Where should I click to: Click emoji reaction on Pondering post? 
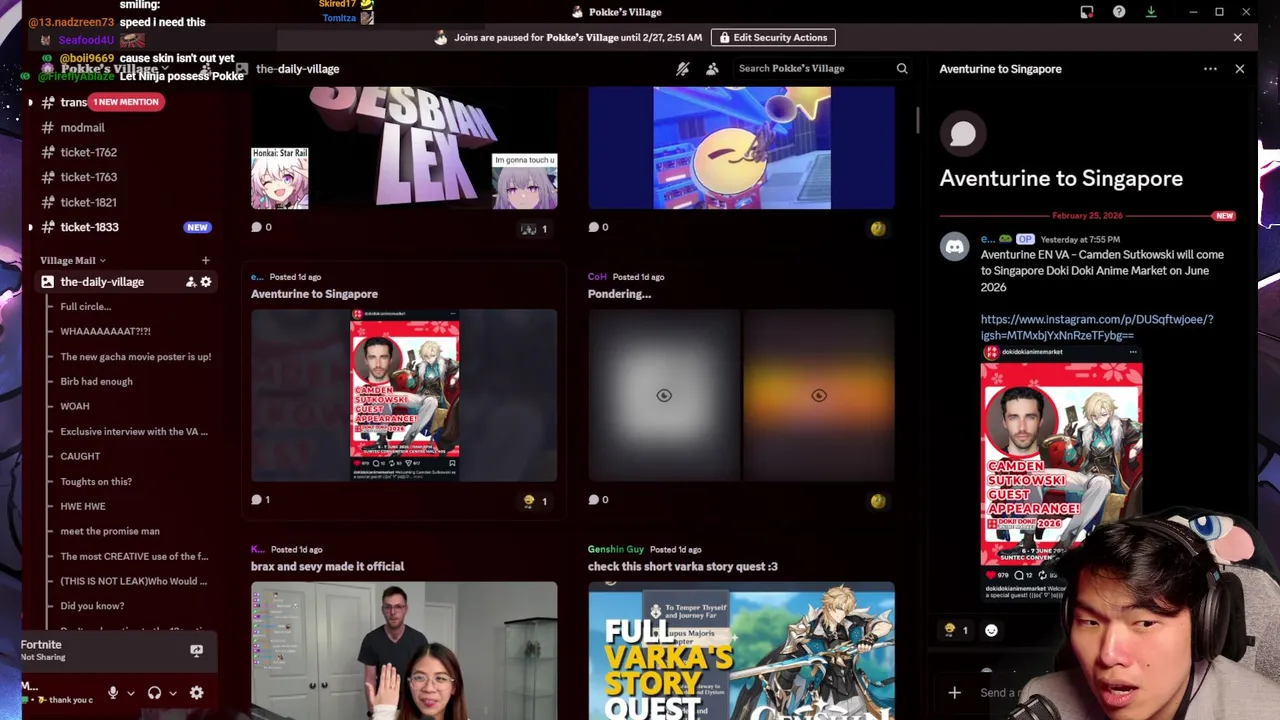[x=878, y=501]
